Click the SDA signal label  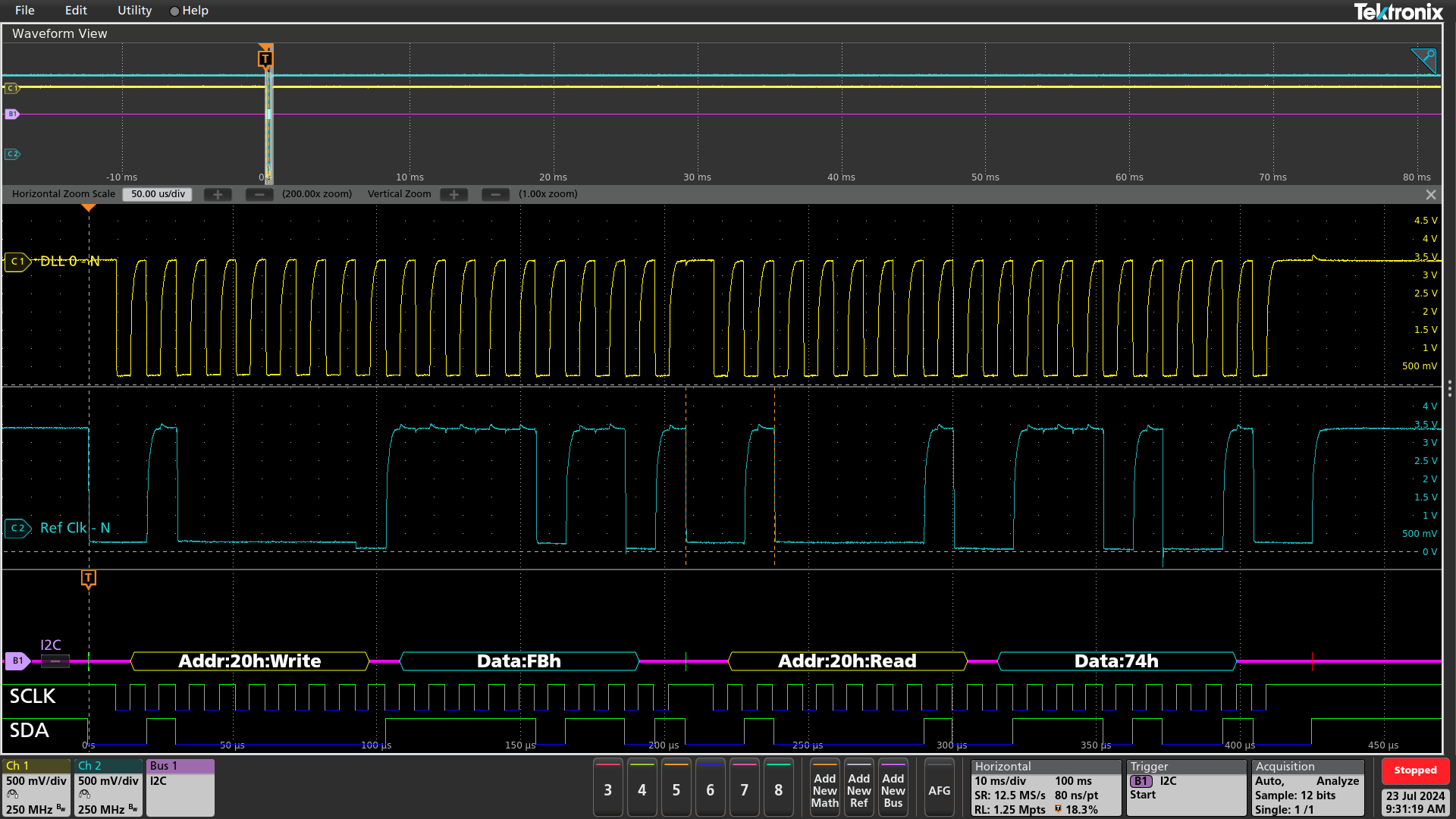29,730
